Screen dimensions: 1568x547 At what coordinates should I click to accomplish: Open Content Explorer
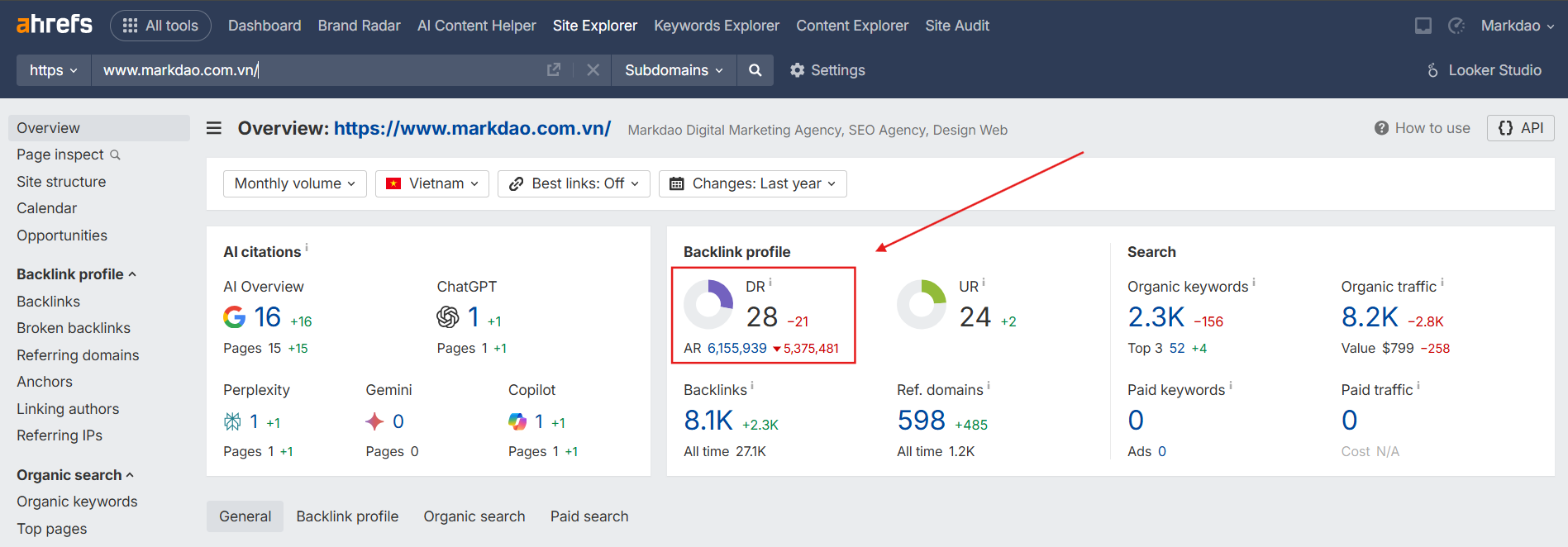click(852, 26)
